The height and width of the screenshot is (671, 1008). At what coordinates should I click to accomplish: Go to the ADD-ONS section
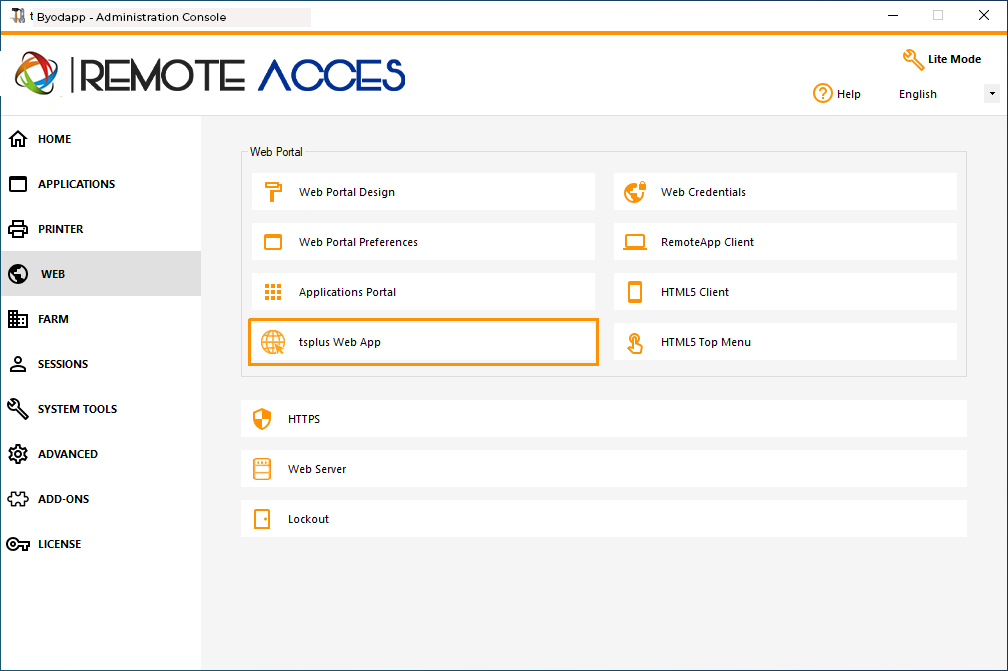point(101,499)
